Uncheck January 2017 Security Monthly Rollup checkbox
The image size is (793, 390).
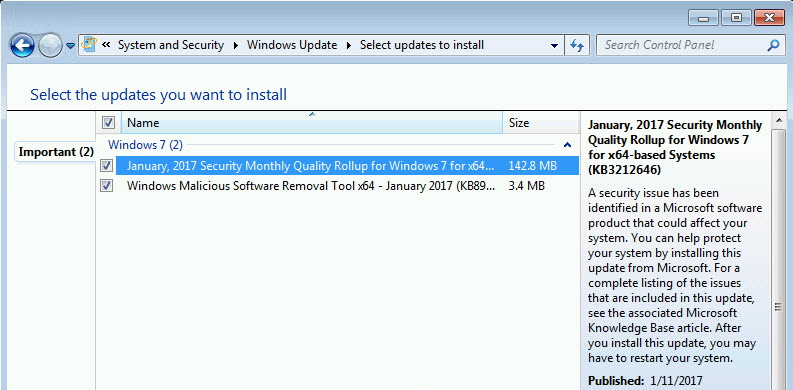click(x=106, y=165)
